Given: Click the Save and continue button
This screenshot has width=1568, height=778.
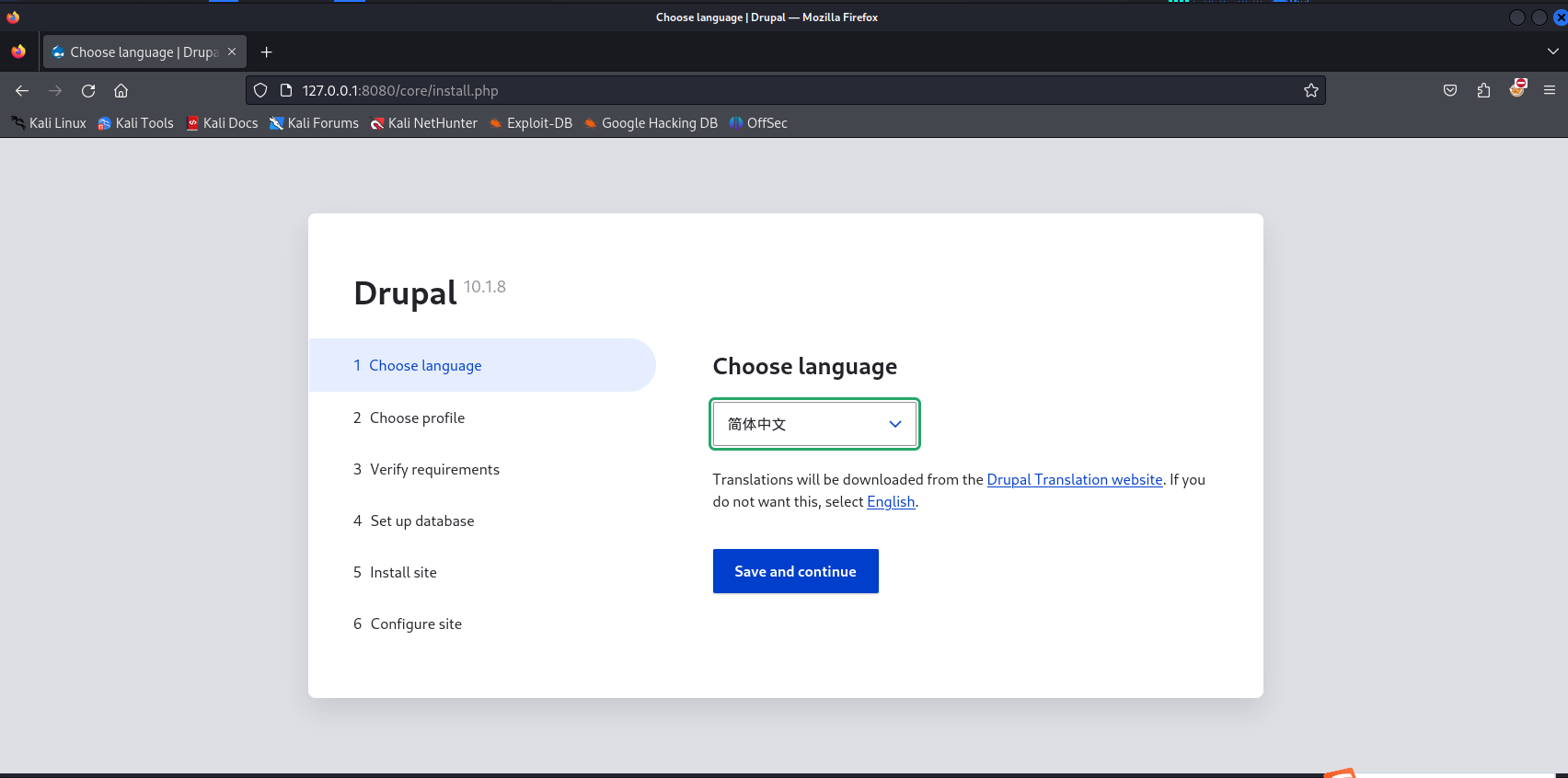Looking at the screenshot, I should (x=796, y=571).
